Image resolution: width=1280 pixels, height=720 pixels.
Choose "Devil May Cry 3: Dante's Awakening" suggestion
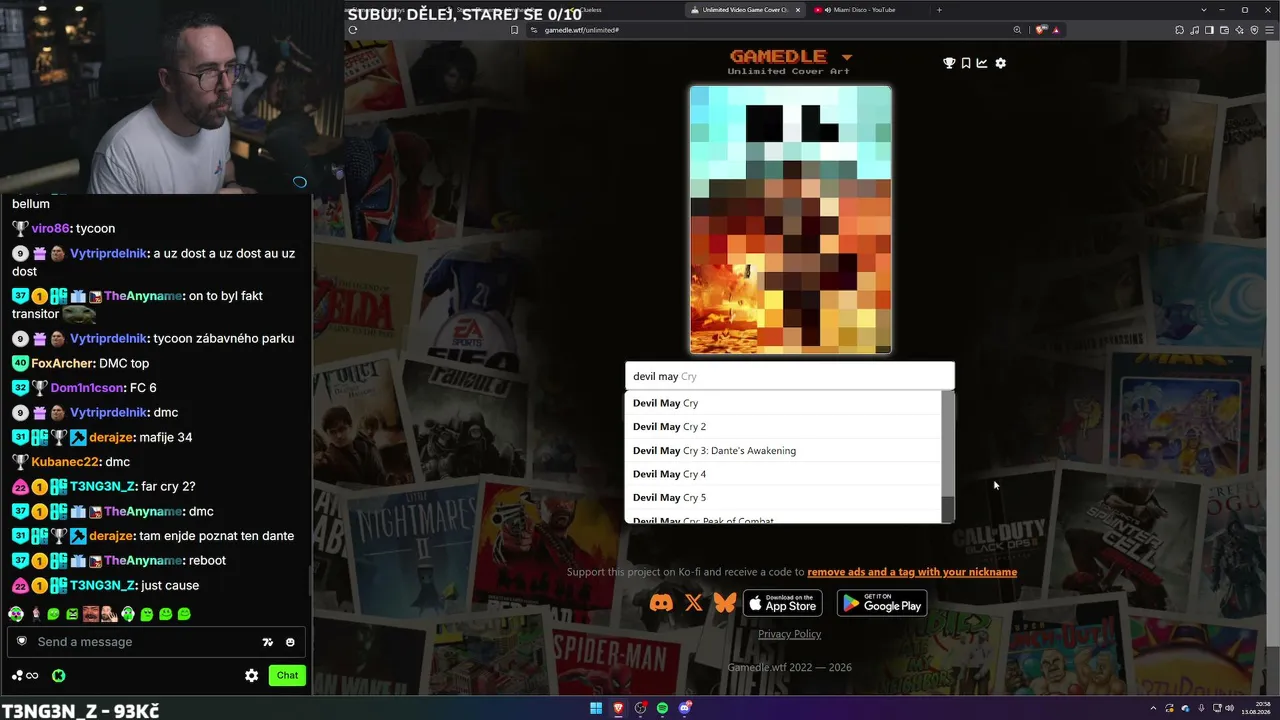[783, 451]
